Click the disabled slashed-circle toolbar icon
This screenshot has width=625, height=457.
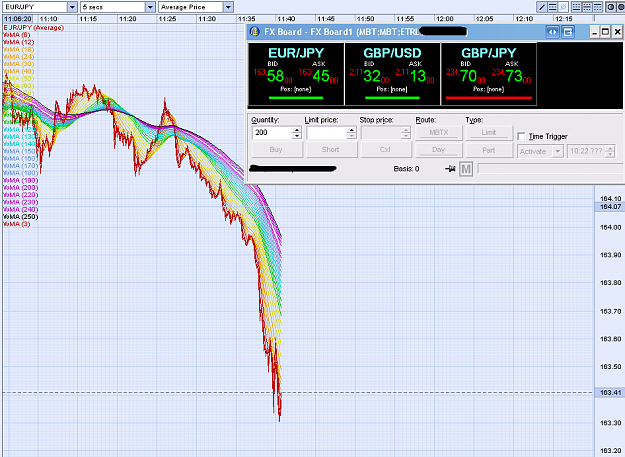click(563, 7)
